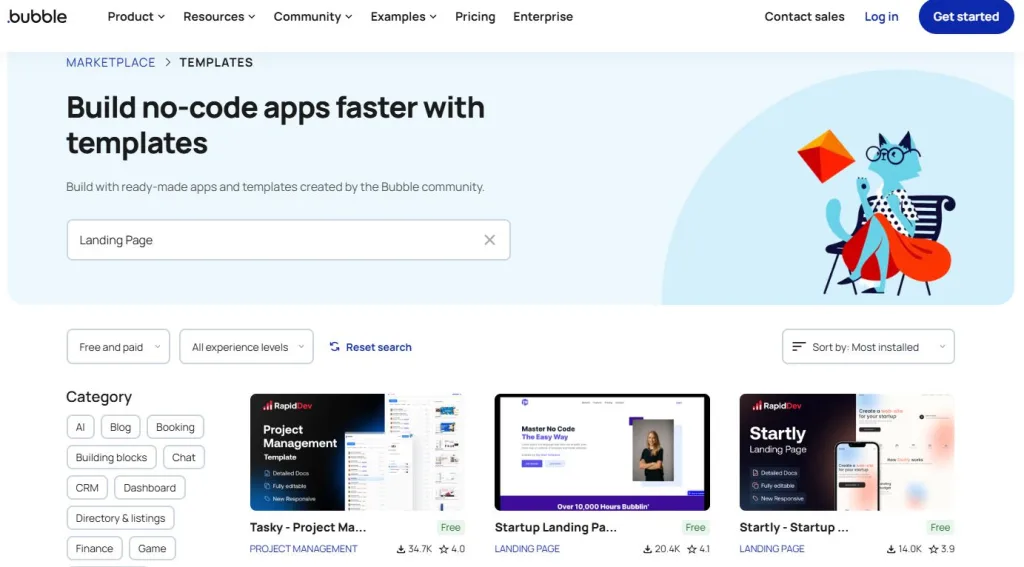Click the download icon on Startly card
Image resolution: width=1024 pixels, height=567 pixels.
coord(891,549)
